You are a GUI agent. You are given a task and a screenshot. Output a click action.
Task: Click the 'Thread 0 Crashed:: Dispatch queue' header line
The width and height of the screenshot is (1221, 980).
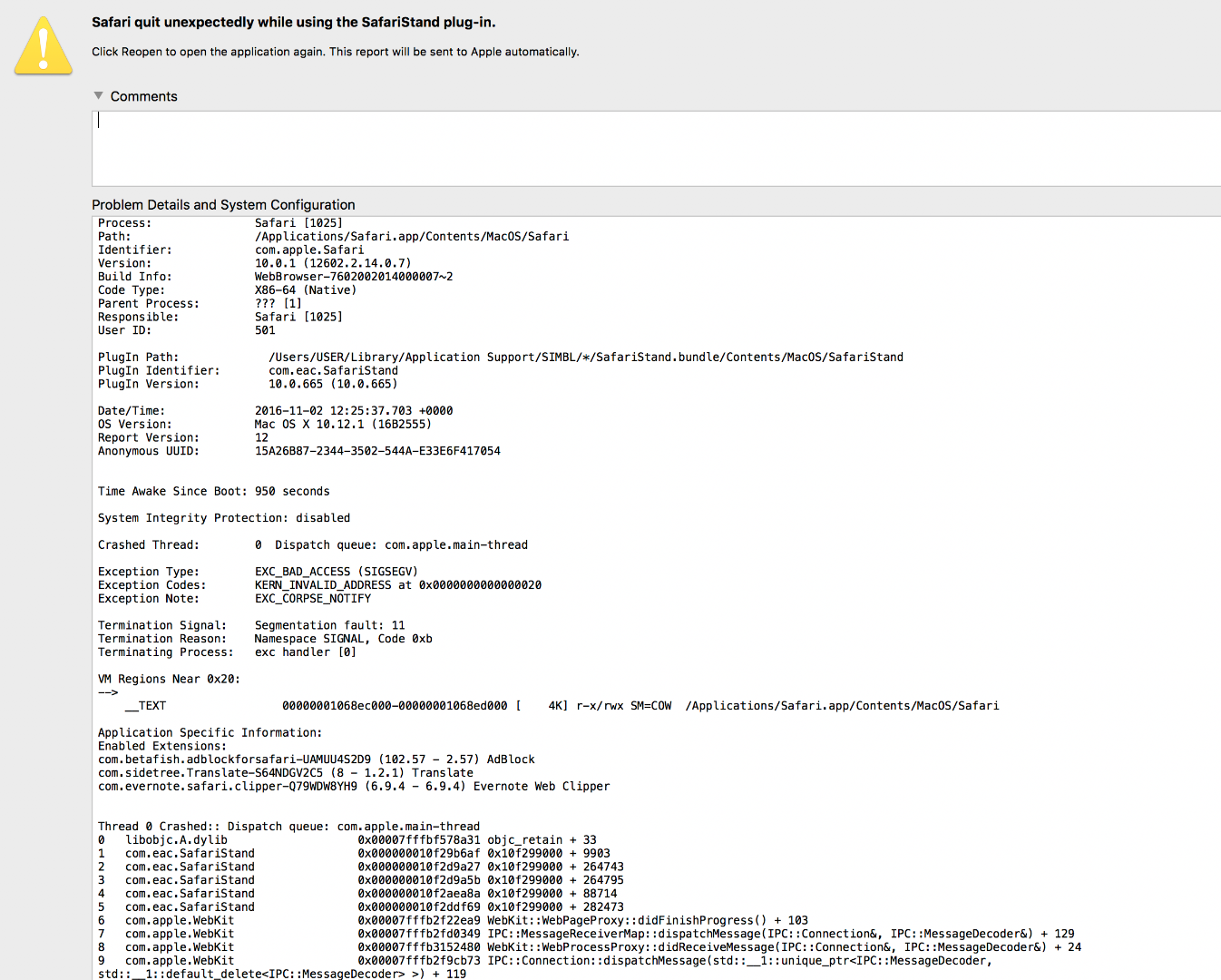click(x=288, y=827)
